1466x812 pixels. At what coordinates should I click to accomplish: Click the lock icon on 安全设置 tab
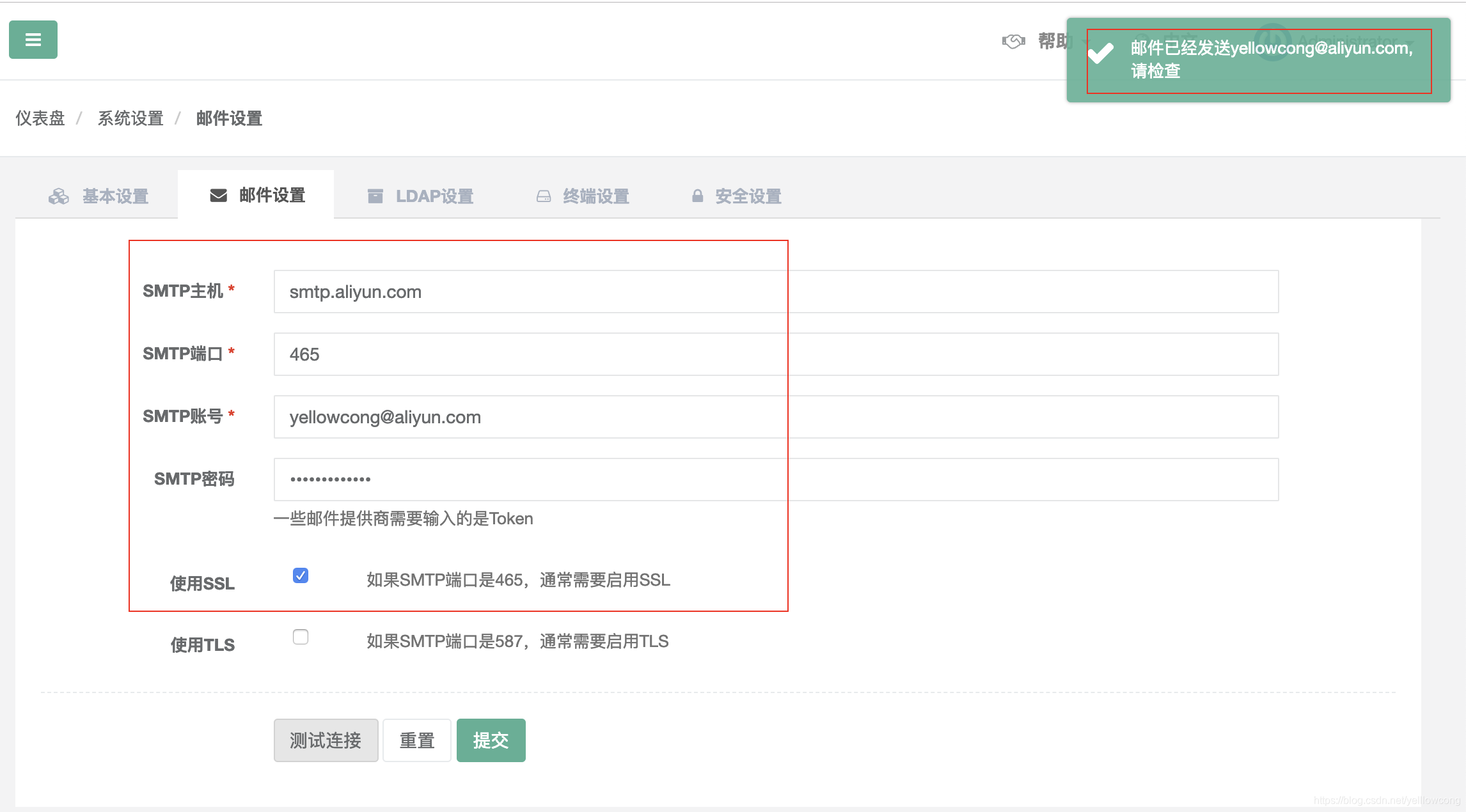[698, 196]
